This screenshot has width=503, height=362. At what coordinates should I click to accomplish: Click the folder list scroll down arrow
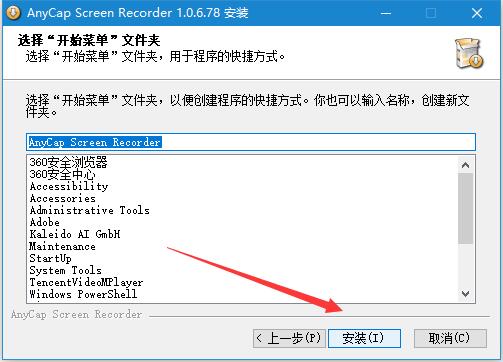coord(465,294)
